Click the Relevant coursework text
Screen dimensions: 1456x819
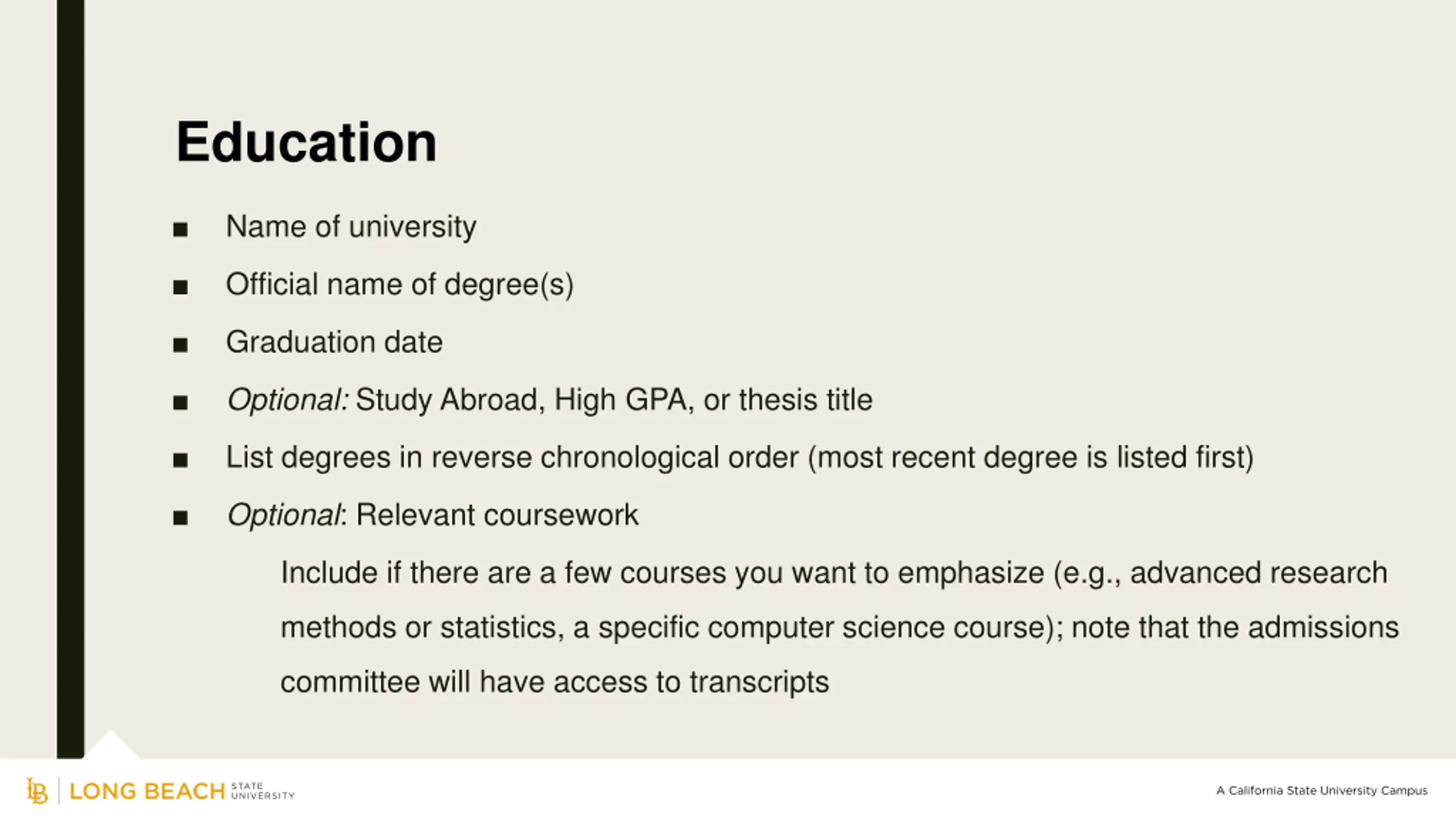point(497,515)
